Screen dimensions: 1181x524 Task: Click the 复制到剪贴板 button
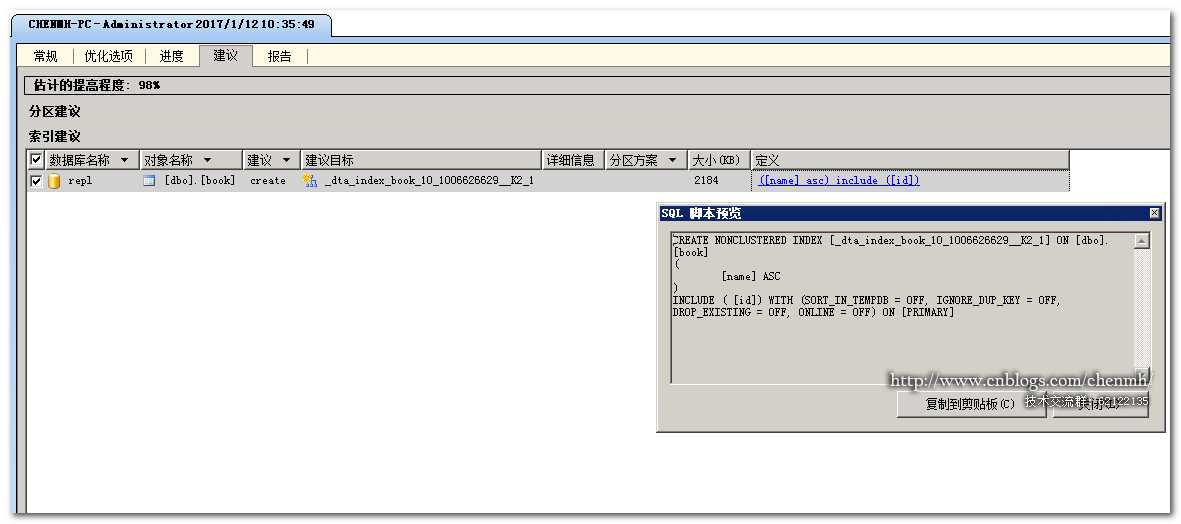pos(970,404)
